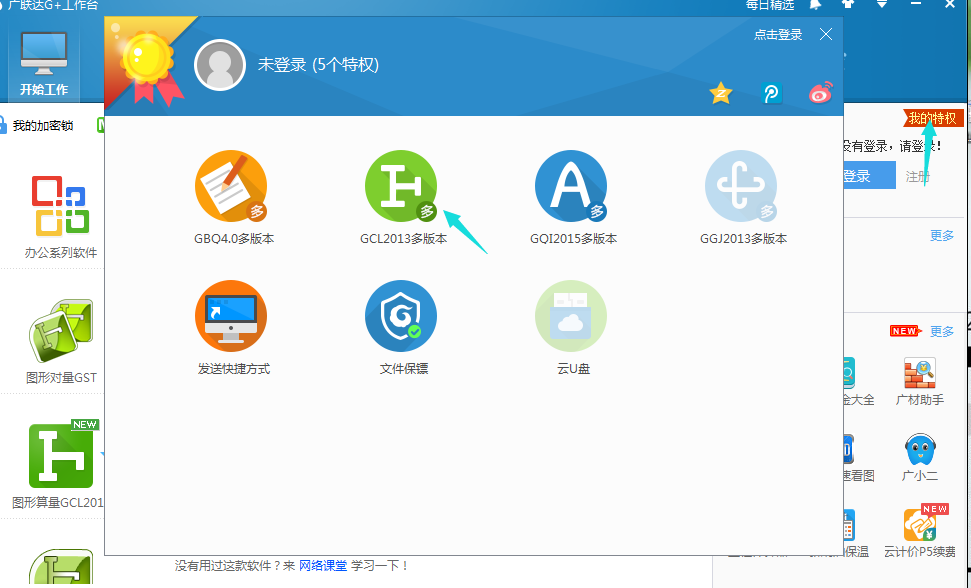Click the 我的特权 red banner
The height and width of the screenshot is (588, 971).
click(x=933, y=118)
